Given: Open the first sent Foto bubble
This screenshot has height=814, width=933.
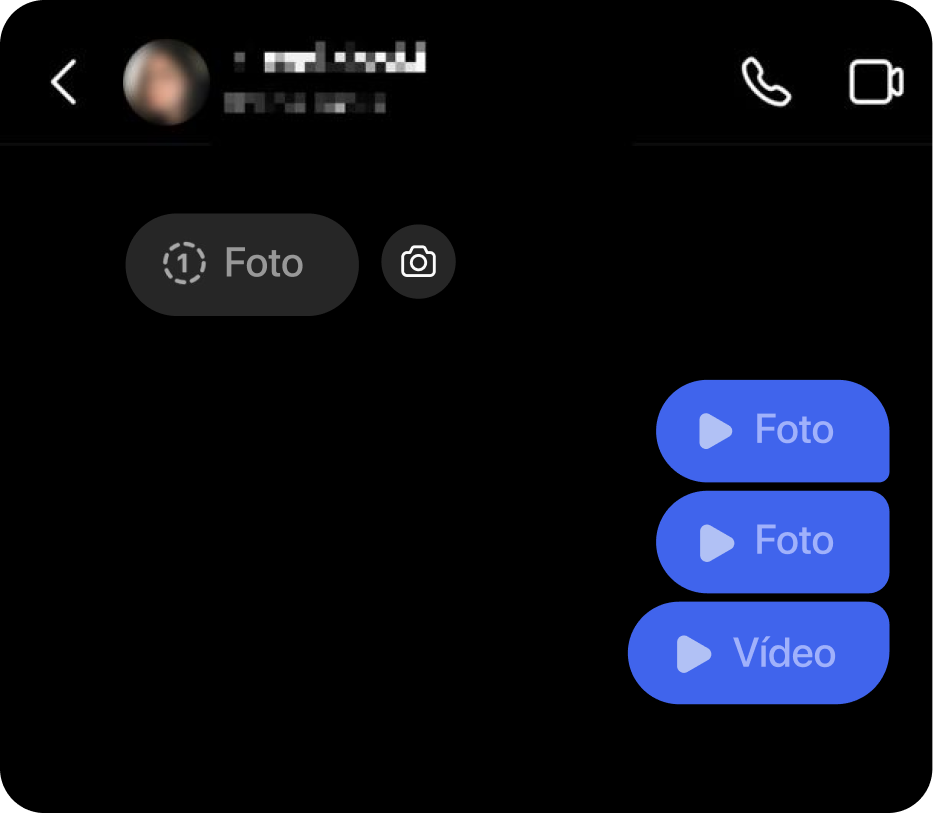Looking at the screenshot, I should [772, 431].
